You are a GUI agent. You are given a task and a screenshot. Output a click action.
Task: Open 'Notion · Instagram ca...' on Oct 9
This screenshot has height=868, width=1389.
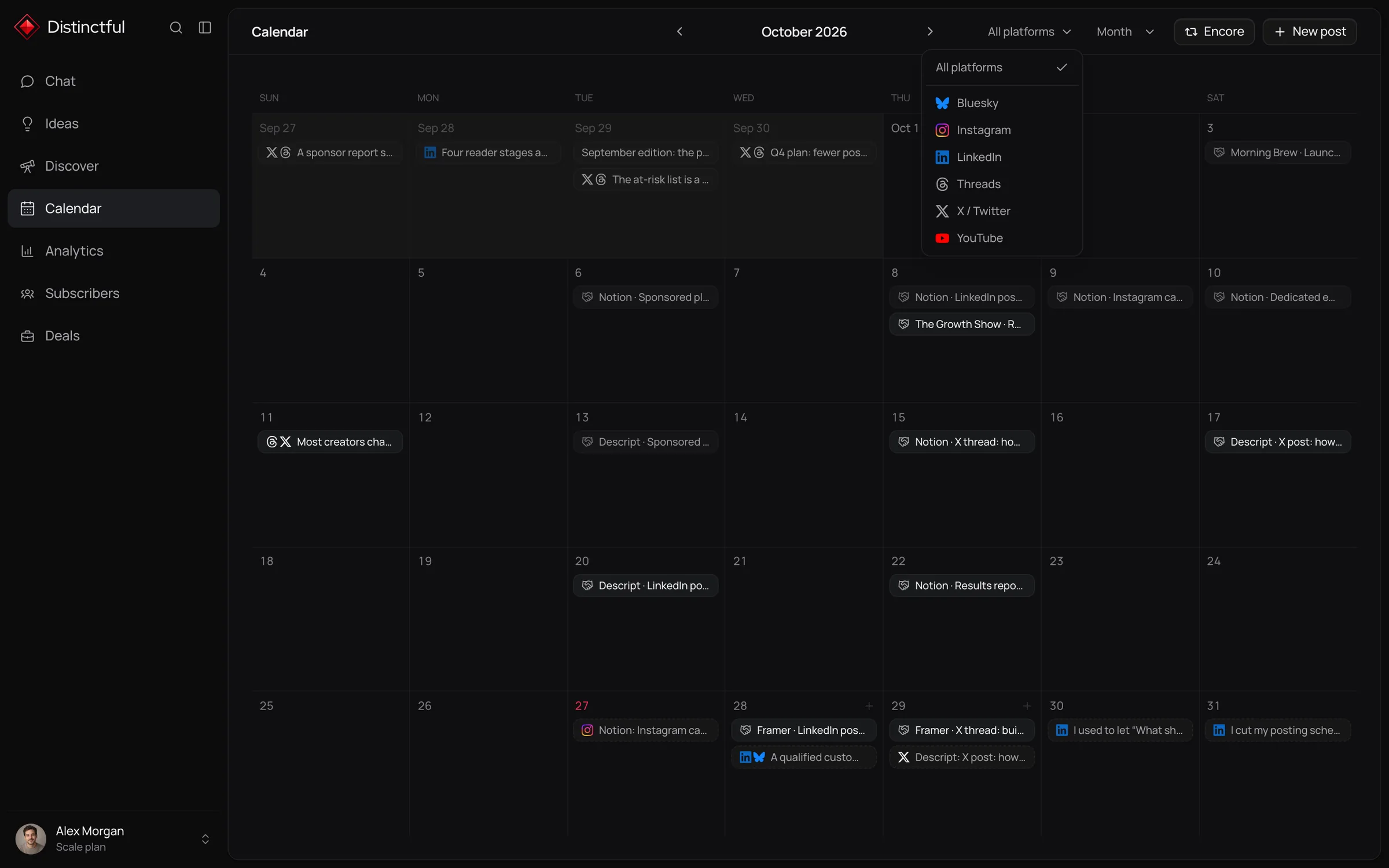coord(1120,297)
